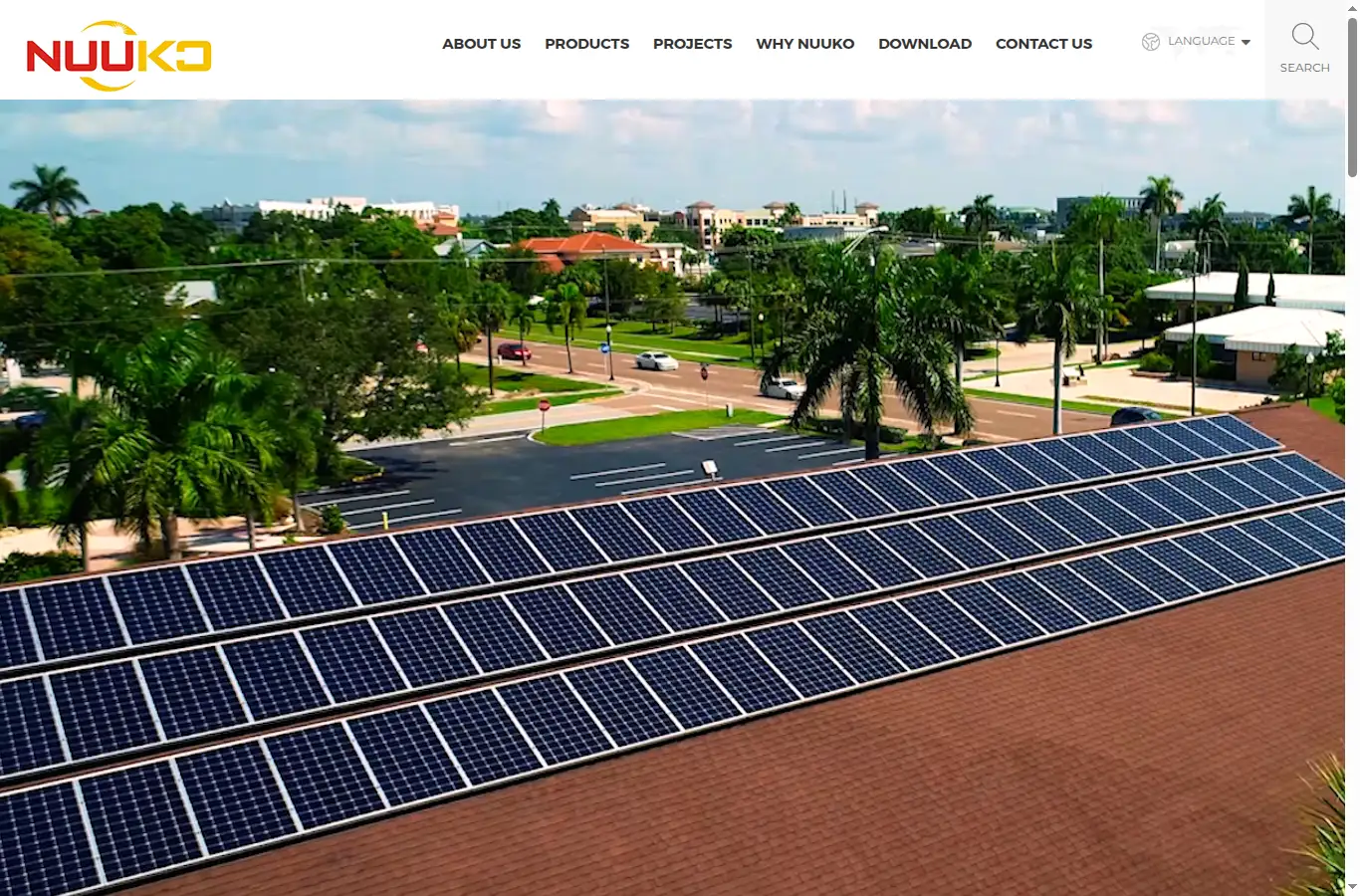
Task: Click the globe language icon
Action: pos(1151,42)
